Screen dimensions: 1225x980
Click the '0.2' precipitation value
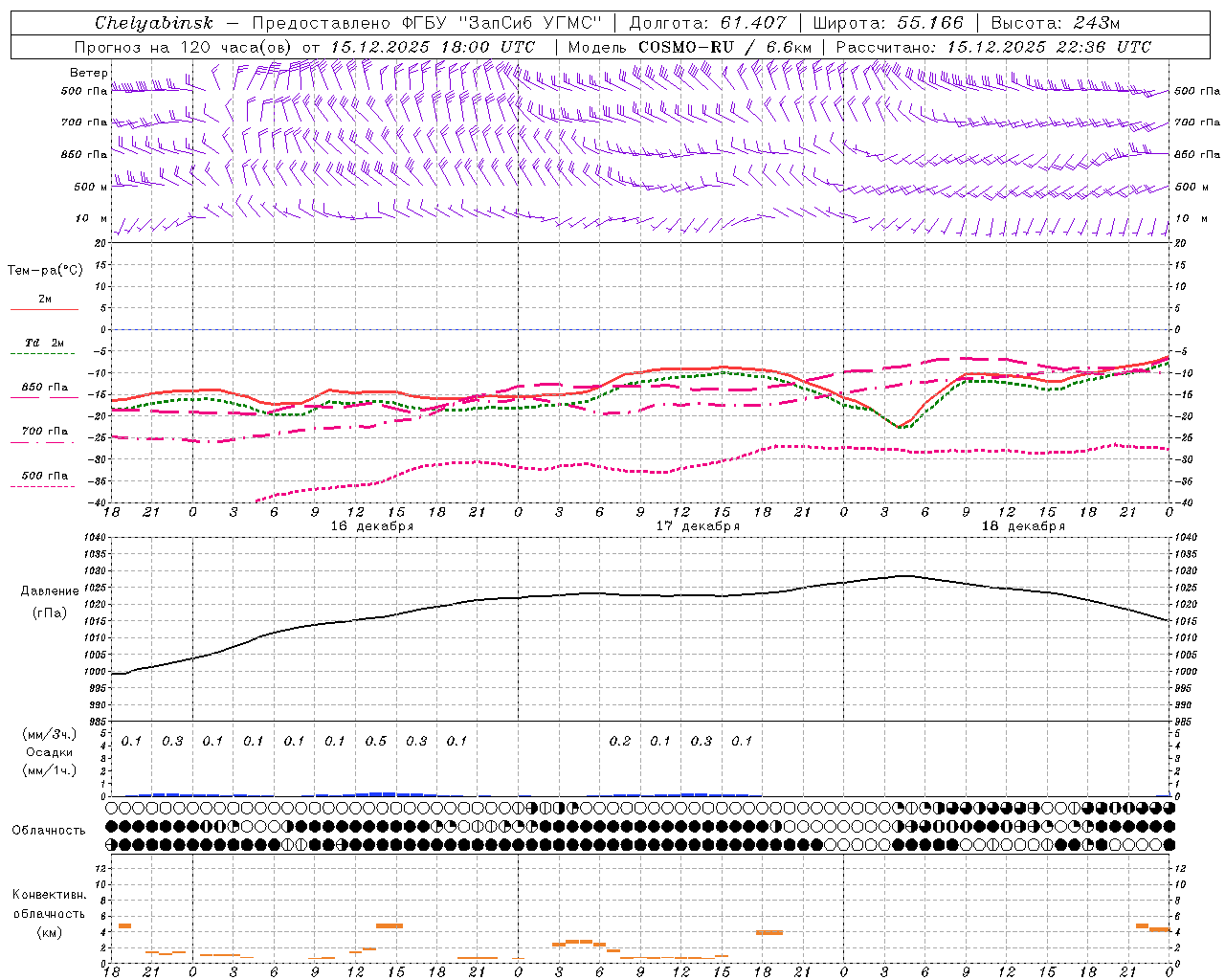point(620,741)
